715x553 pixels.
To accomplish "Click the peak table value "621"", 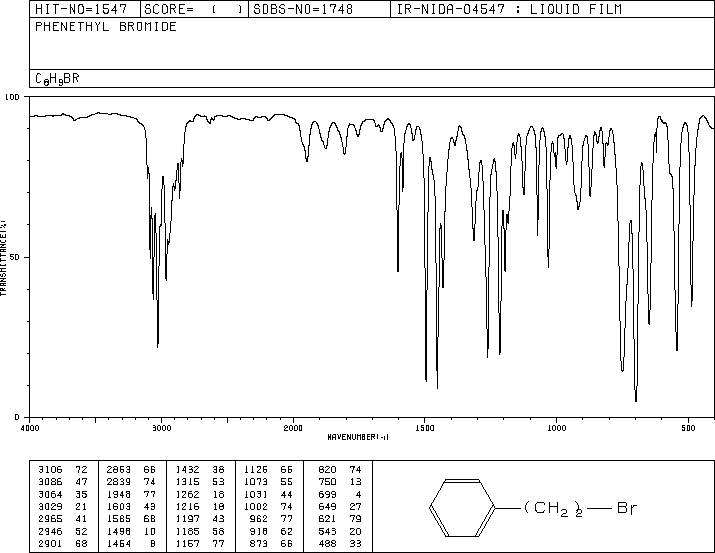I will coord(327,519).
